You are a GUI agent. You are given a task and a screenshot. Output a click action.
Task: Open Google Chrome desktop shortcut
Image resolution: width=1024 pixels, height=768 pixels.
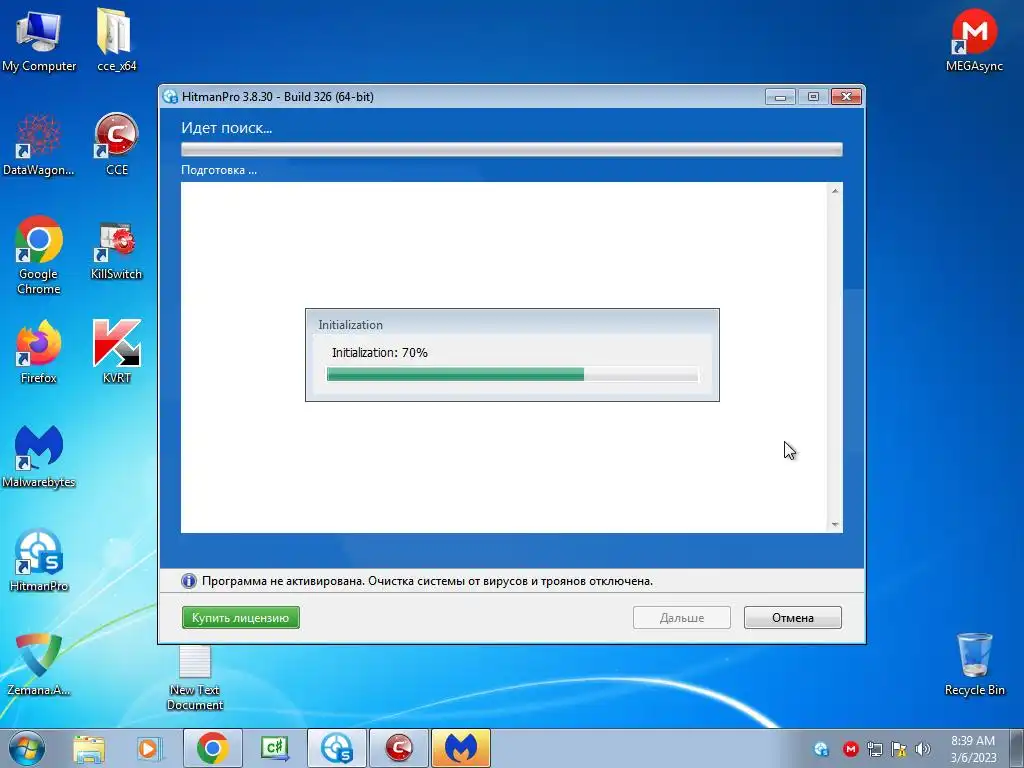pyautogui.click(x=39, y=255)
